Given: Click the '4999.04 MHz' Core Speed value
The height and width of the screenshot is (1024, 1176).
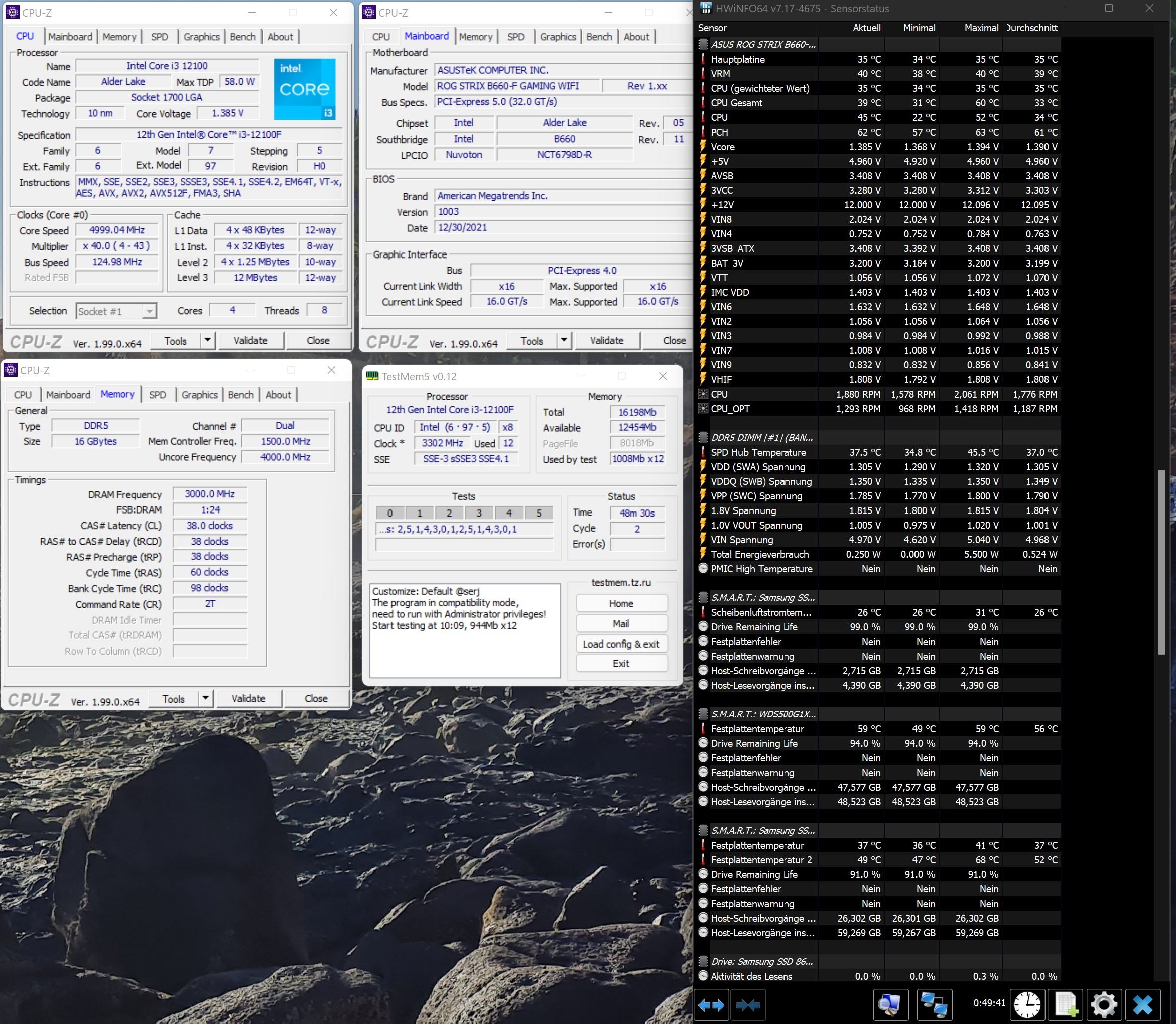Looking at the screenshot, I should click(x=117, y=230).
